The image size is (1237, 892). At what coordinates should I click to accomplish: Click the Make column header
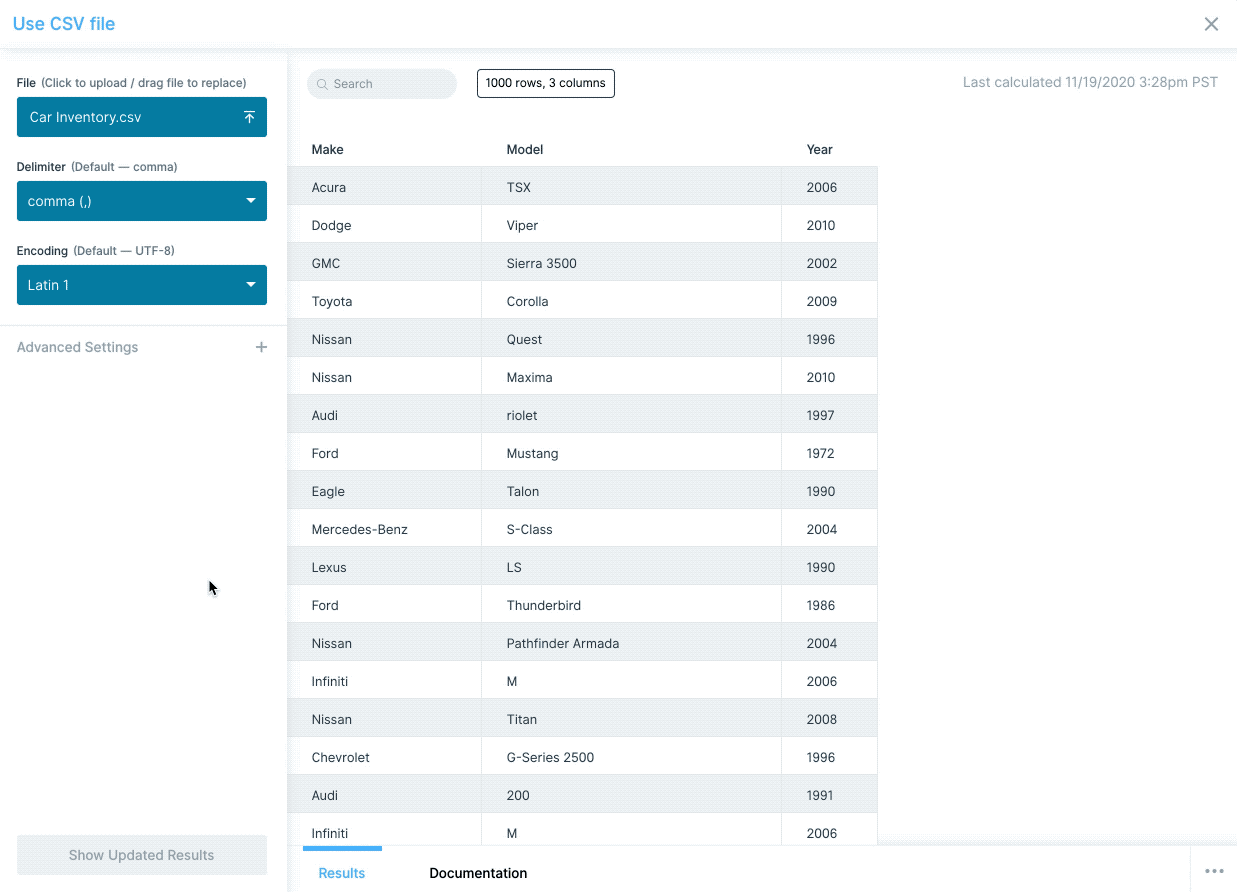pyautogui.click(x=327, y=149)
